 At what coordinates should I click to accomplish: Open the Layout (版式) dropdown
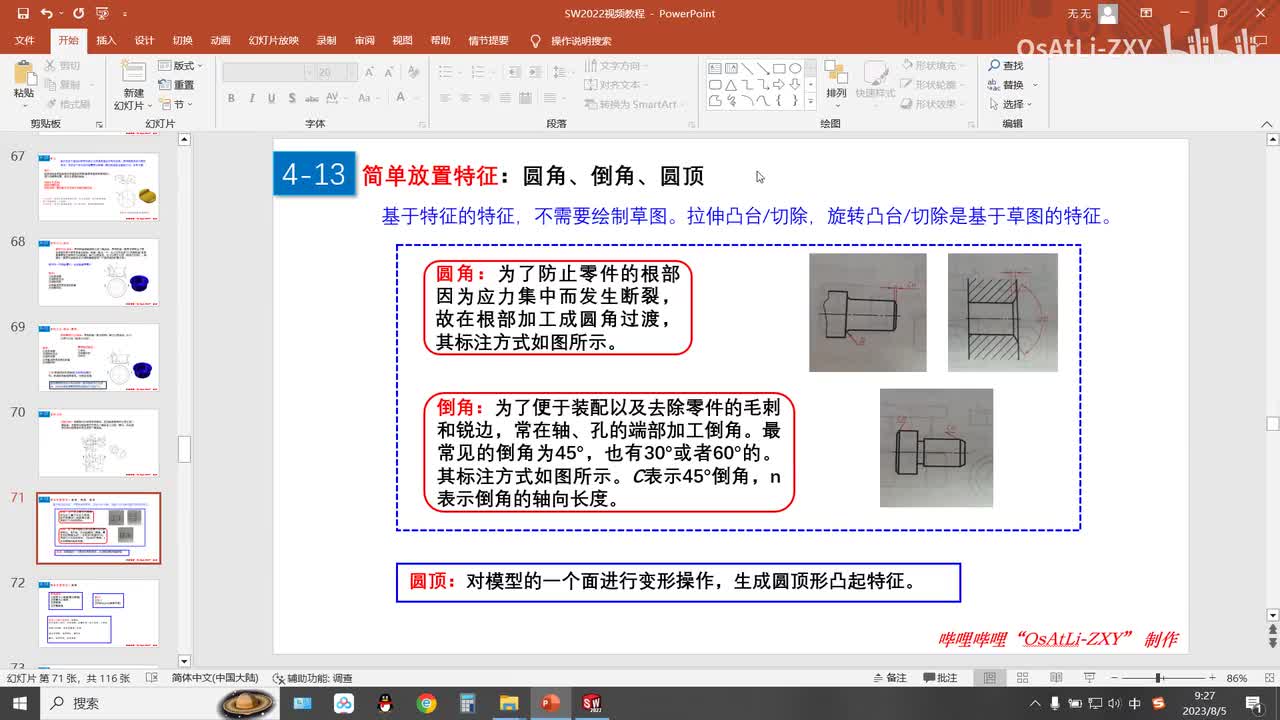(x=179, y=66)
